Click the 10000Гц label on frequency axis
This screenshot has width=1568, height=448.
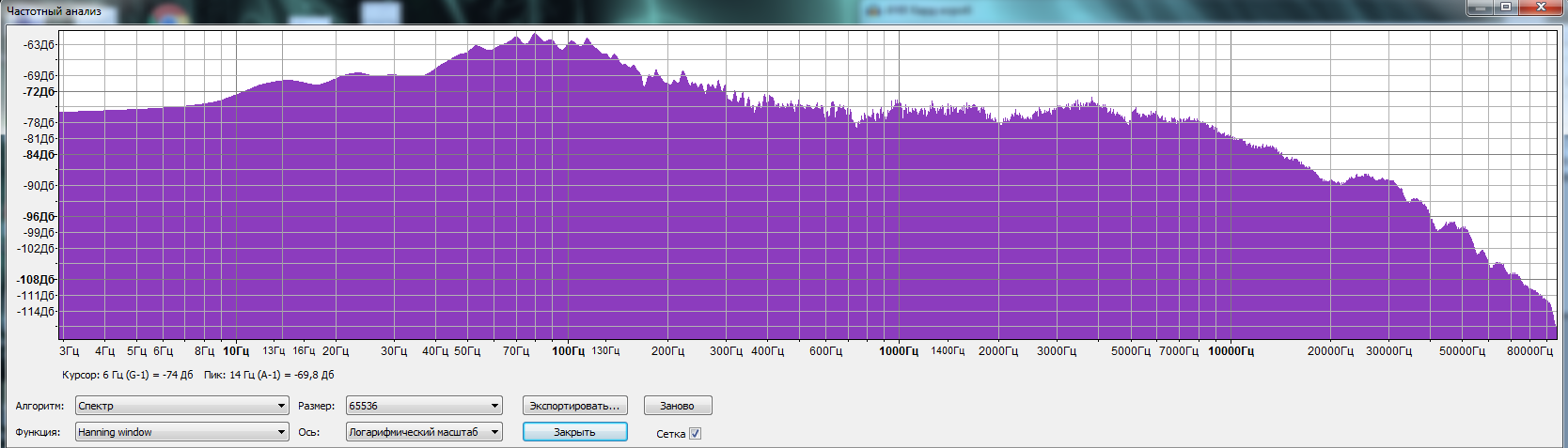click(1231, 351)
